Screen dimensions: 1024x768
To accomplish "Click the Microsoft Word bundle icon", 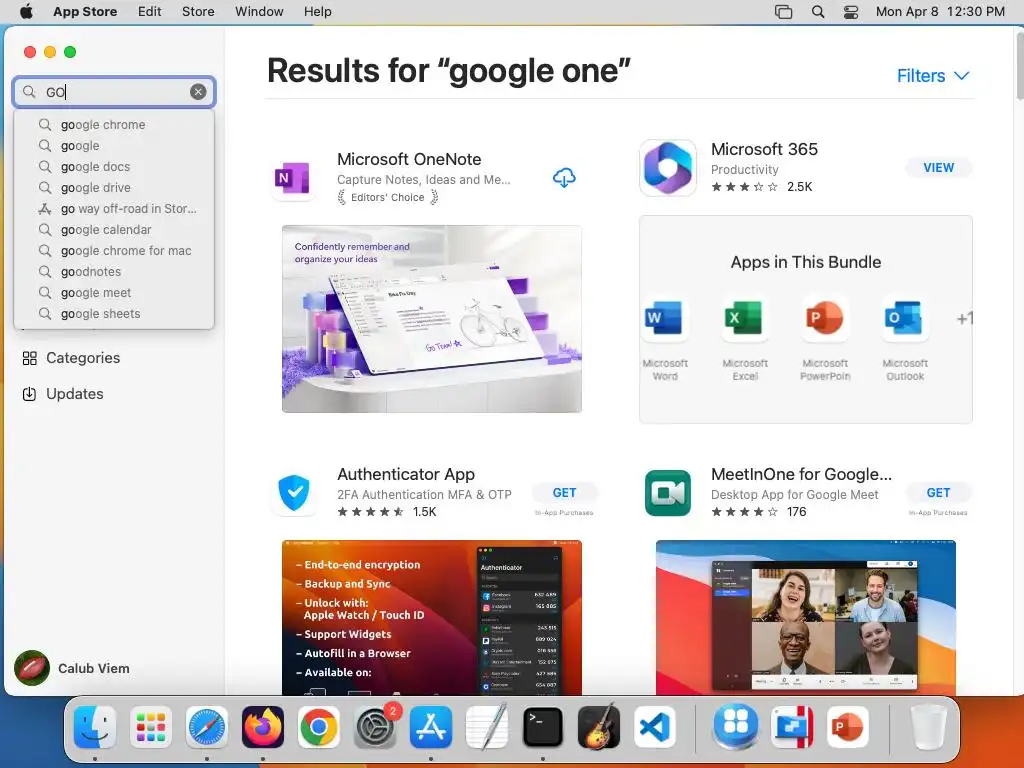I will (x=664, y=318).
